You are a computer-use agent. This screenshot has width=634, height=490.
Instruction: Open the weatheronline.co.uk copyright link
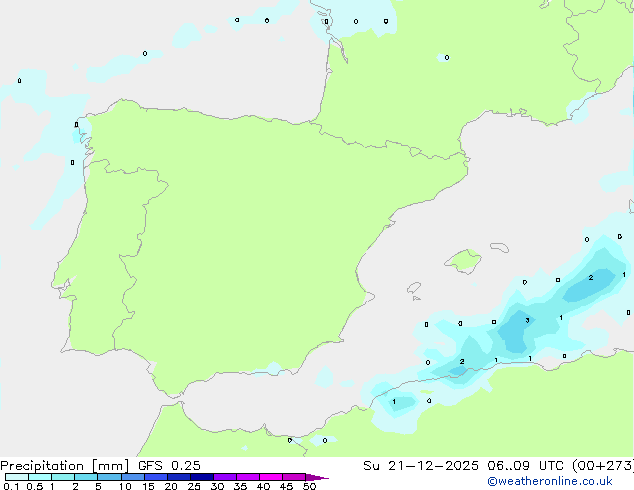click(550, 481)
